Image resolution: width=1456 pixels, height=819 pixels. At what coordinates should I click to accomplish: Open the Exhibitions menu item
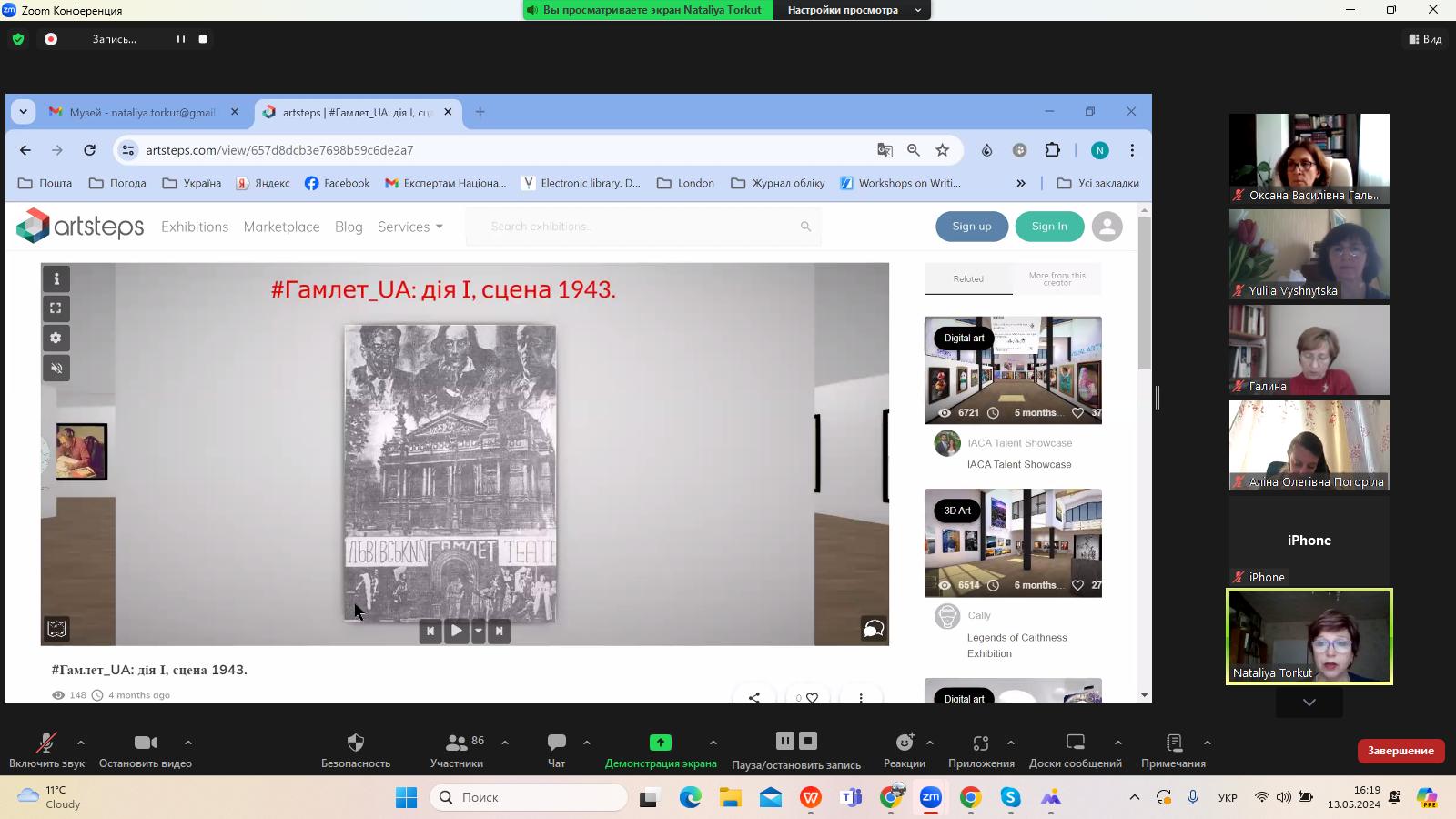point(195,227)
